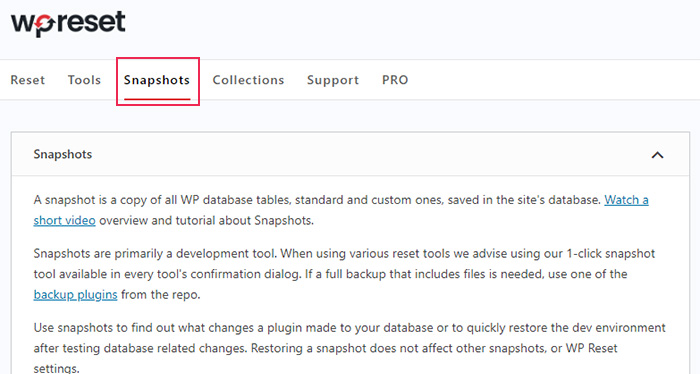The image size is (700, 374).
Task: Open the Collections tab
Action: [x=248, y=80]
